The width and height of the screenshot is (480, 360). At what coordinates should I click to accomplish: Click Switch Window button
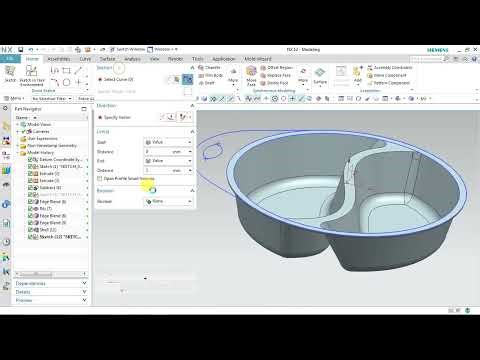click(x=127, y=49)
